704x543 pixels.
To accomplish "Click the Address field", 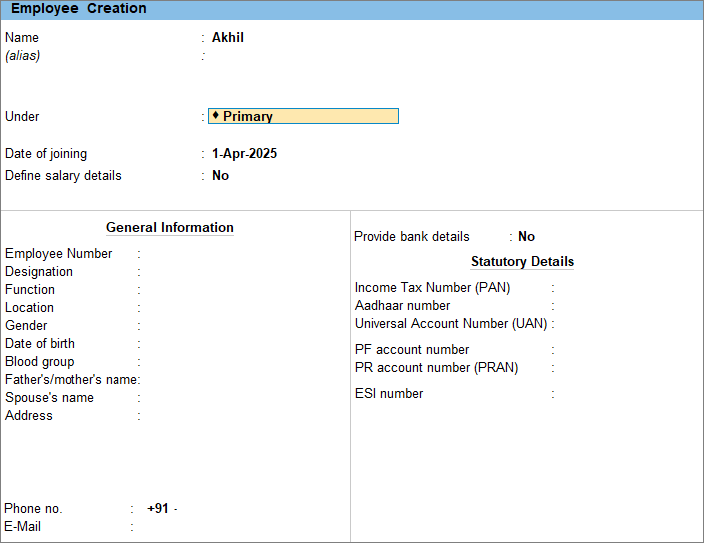I will 200,416.
